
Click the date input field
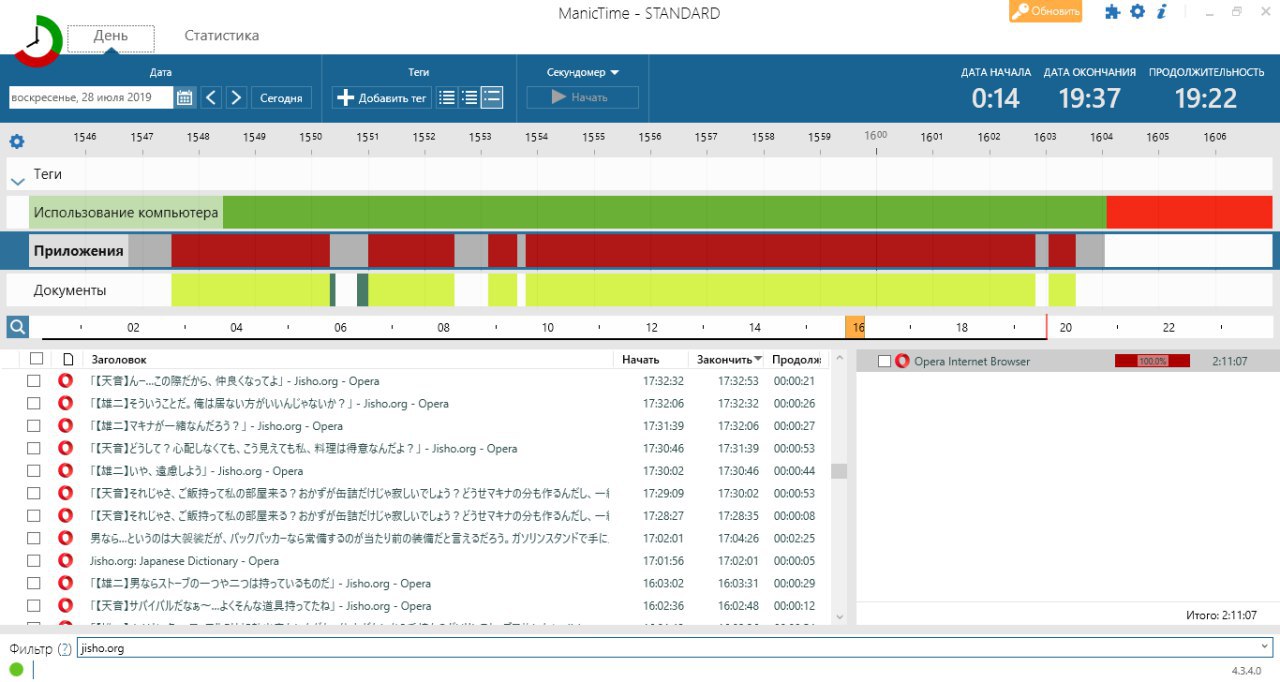click(x=91, y=97)
